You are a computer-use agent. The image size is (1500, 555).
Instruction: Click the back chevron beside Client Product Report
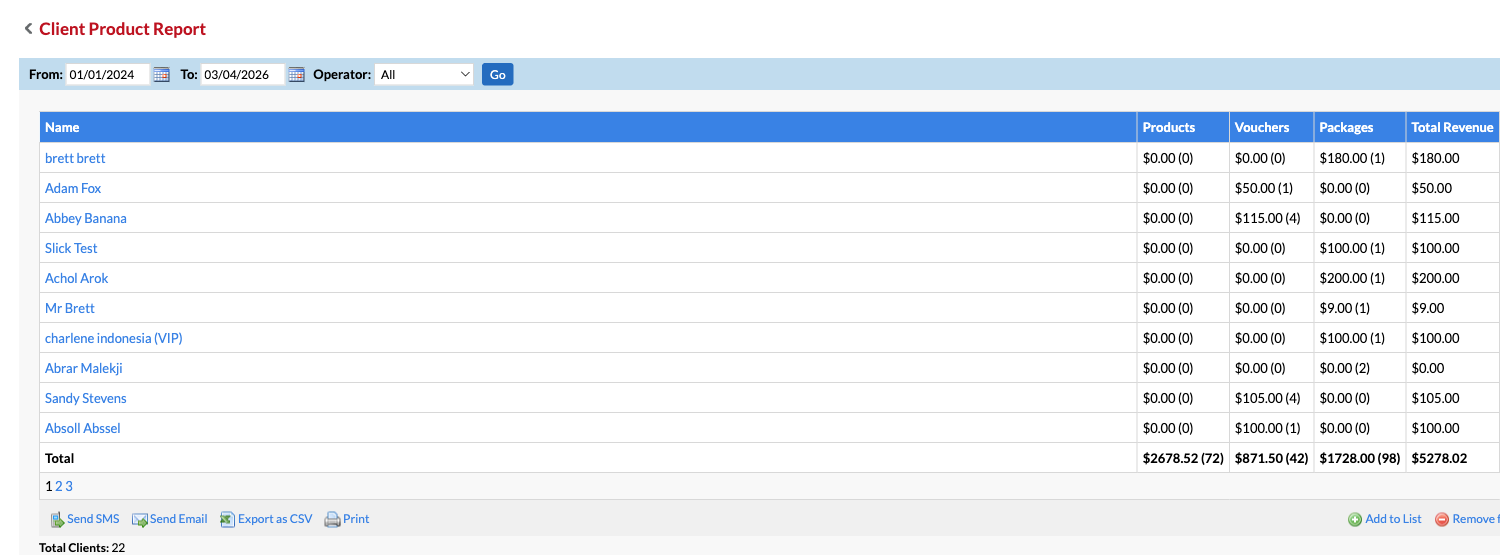(28, 29)
